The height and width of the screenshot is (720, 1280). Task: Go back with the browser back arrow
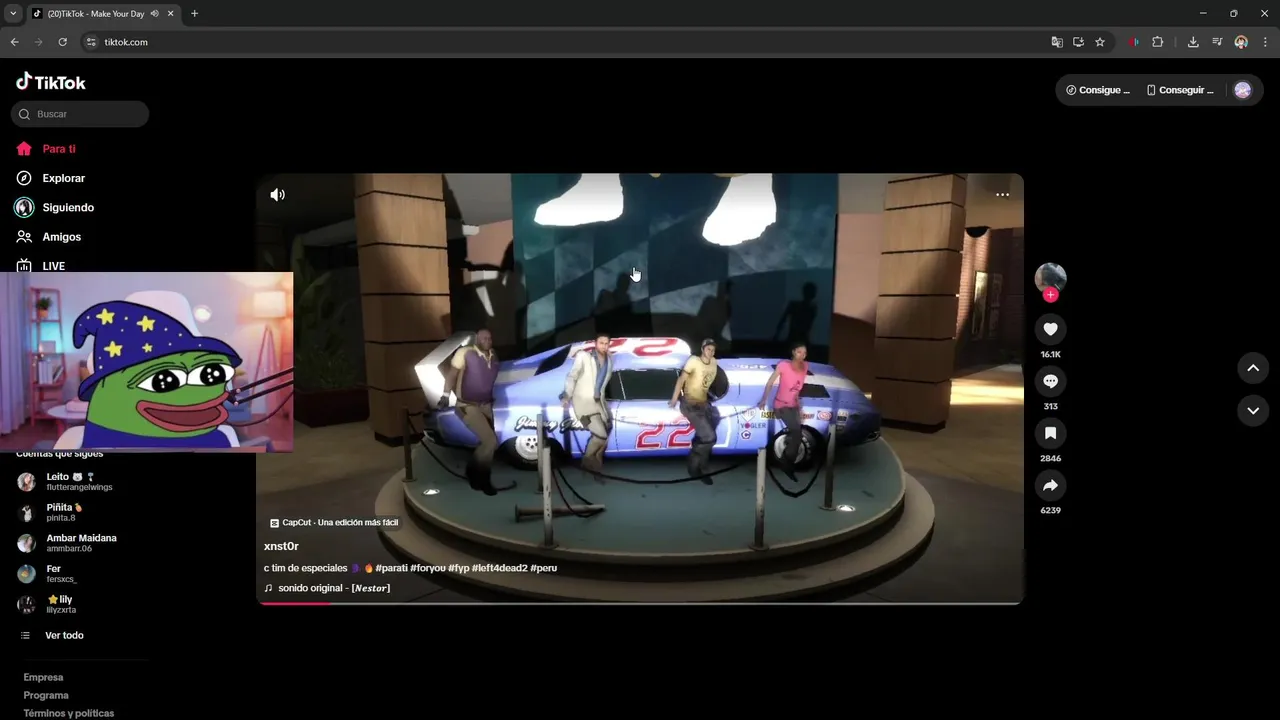14,42
